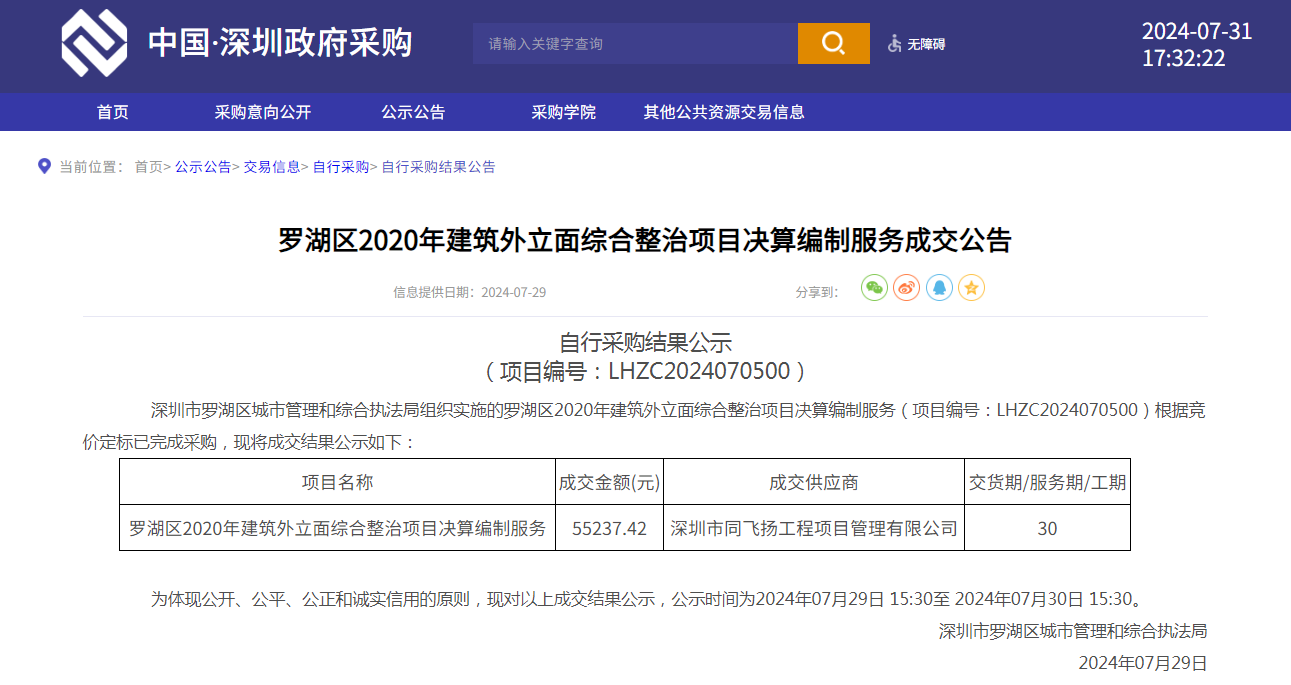
Task: Click the 中国·深圳政府采购 site title
Action: pos(280,43)
